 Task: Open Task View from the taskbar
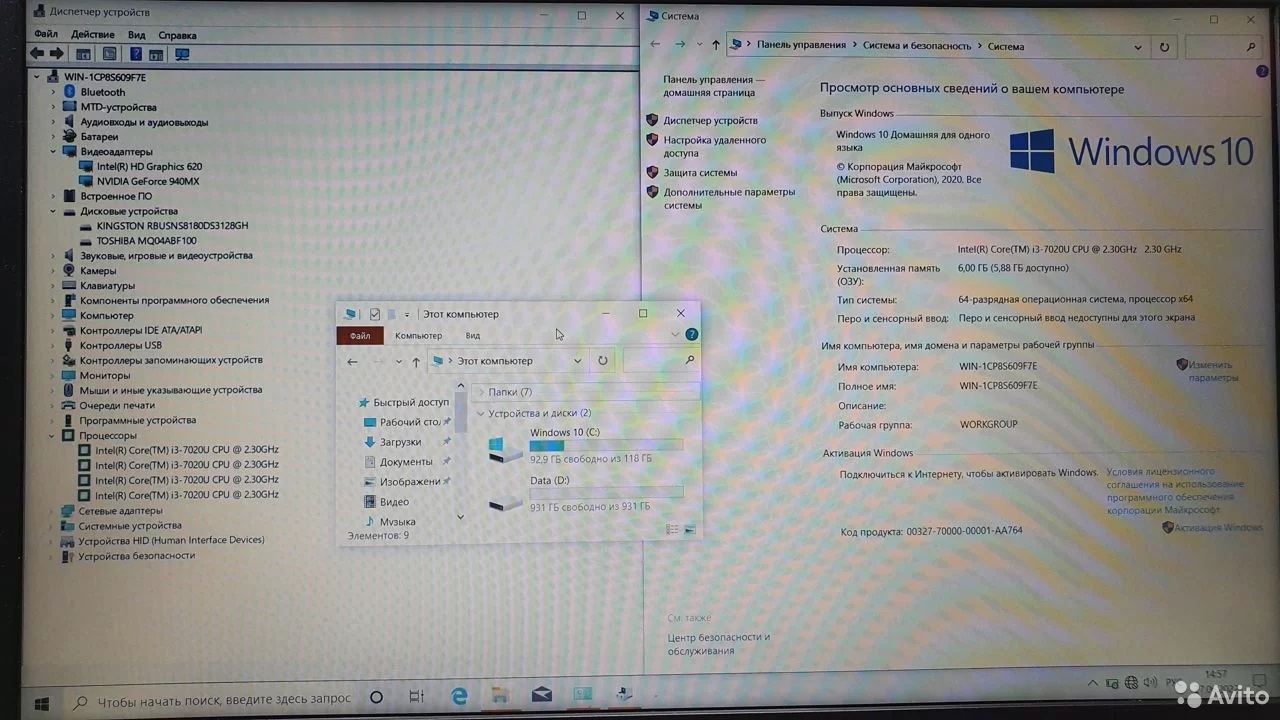click(417, 698)
